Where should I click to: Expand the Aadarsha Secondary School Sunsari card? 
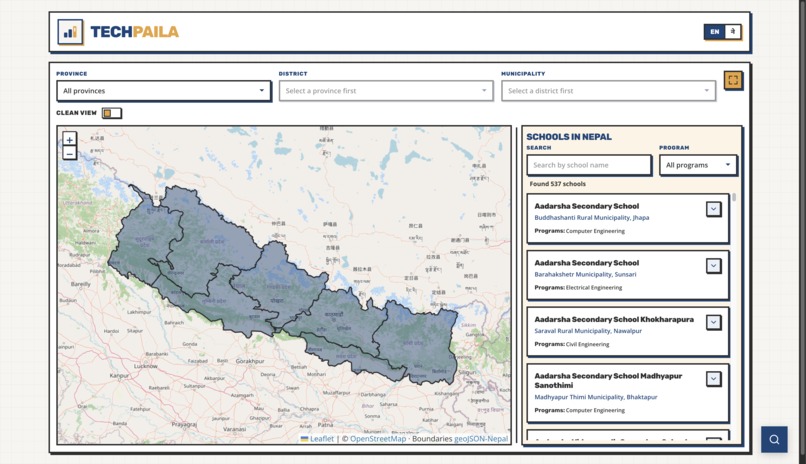pyautogui.click(x=713, y=266)
